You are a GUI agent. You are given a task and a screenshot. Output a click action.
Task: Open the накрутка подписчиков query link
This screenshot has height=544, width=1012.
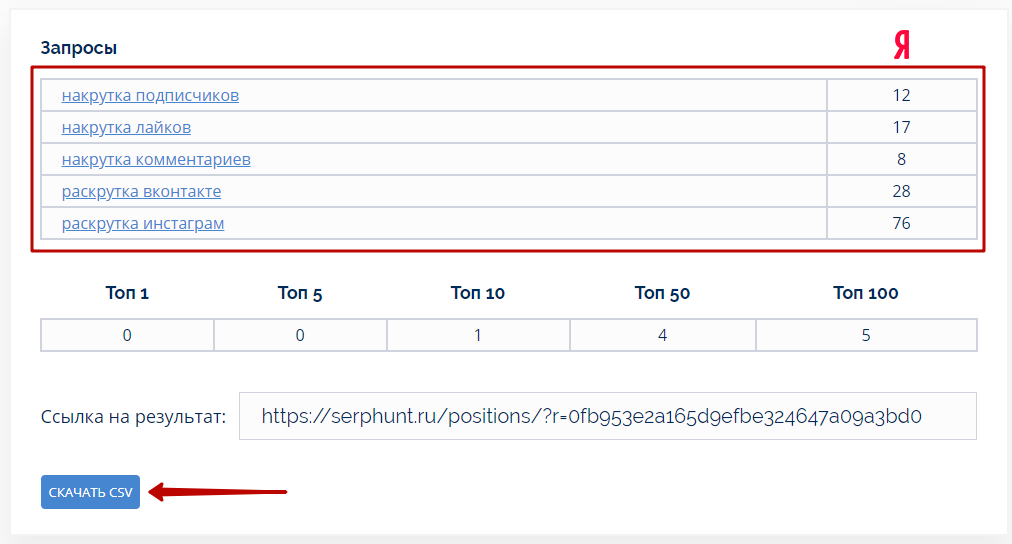[150, 96]
